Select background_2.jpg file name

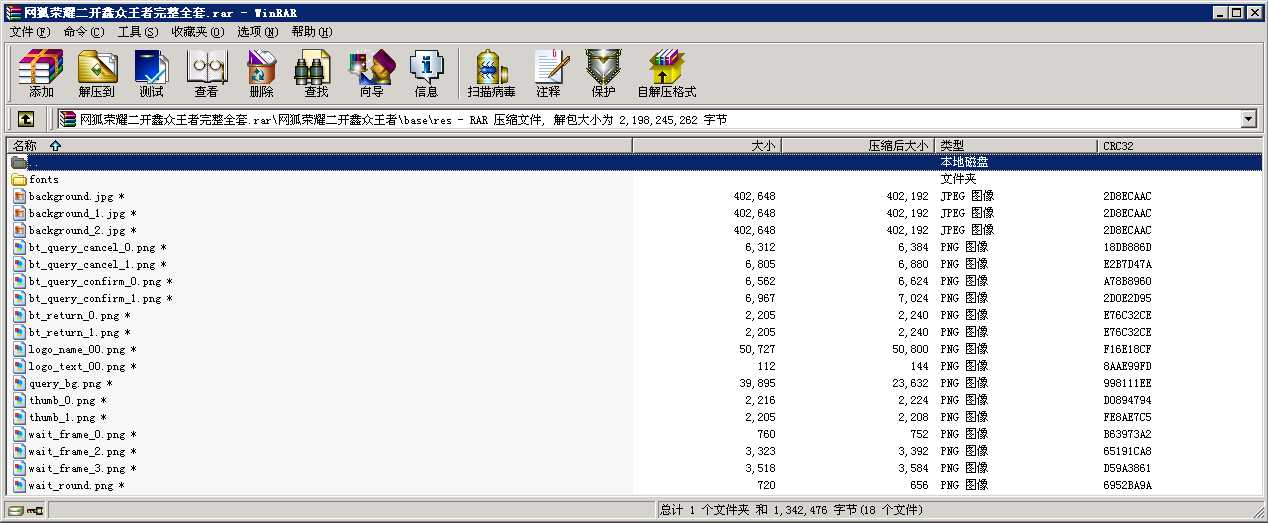(x=82, y=230)
